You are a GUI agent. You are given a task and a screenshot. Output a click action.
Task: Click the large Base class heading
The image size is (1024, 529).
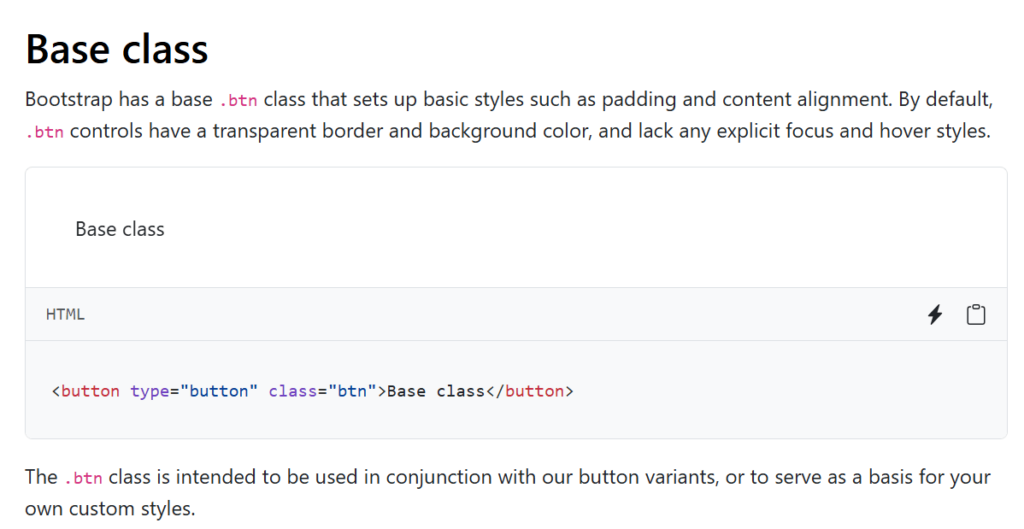(117, 48)
